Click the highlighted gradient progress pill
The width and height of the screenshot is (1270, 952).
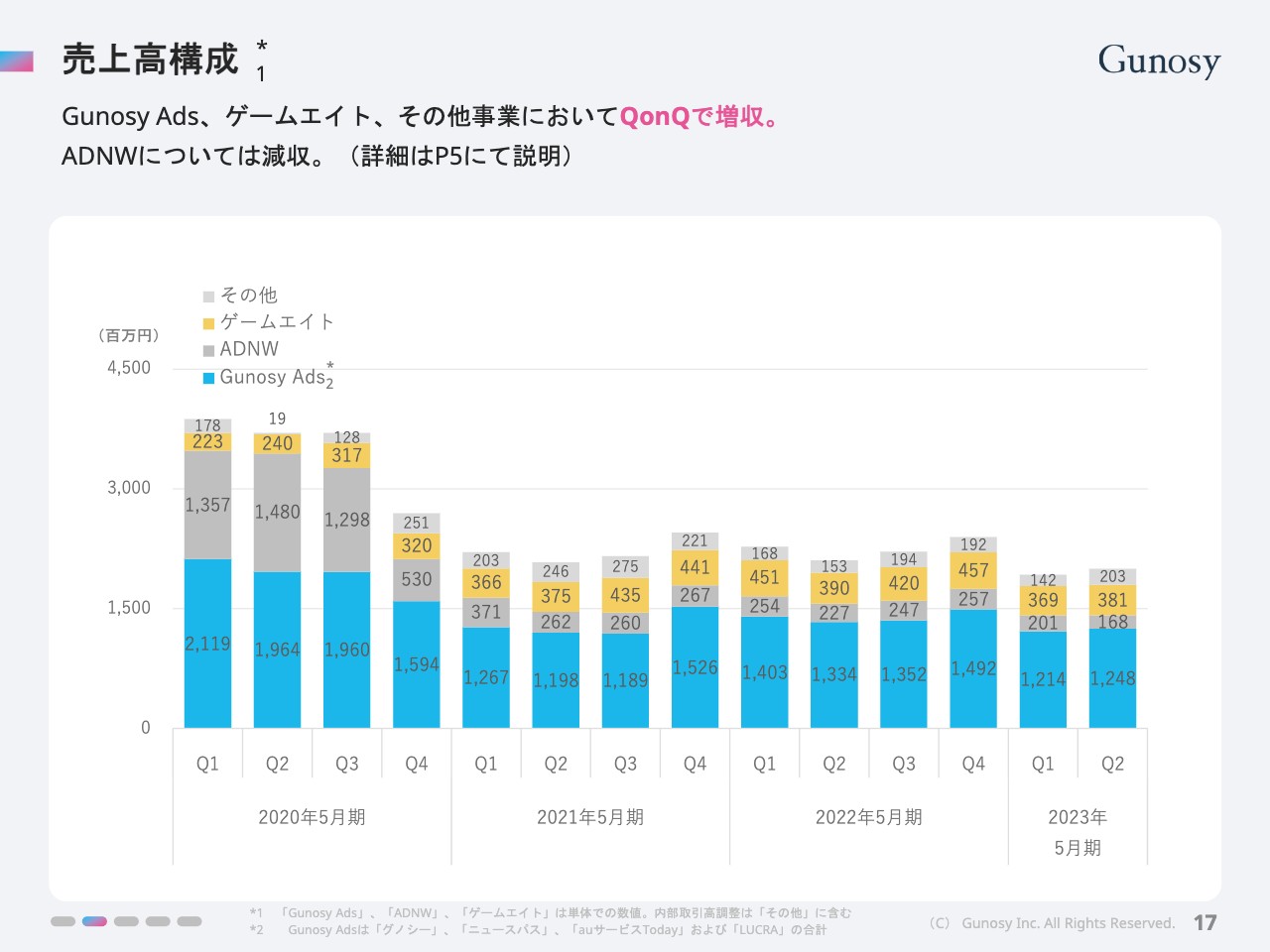click(94, 921)
